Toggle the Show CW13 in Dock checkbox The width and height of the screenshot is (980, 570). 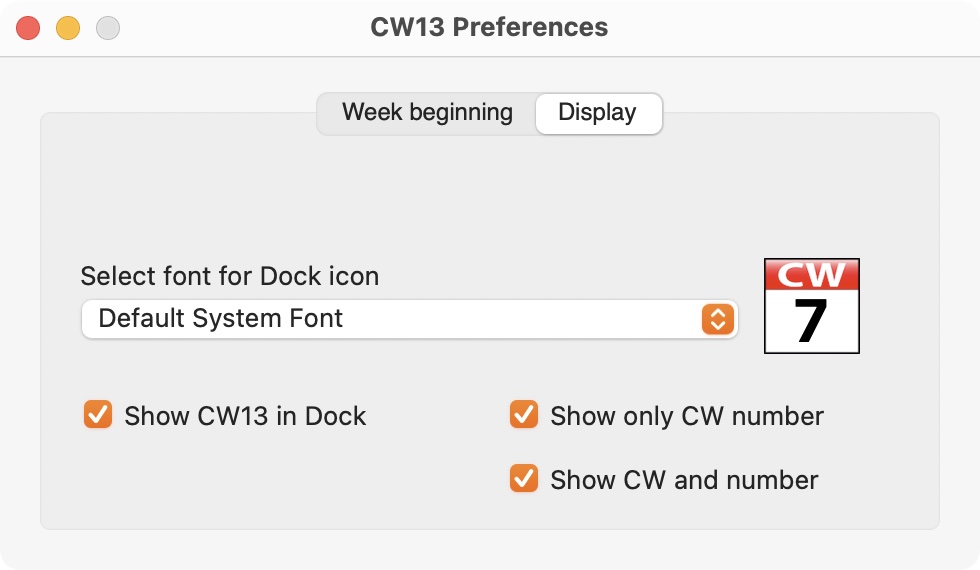[98, 415]
